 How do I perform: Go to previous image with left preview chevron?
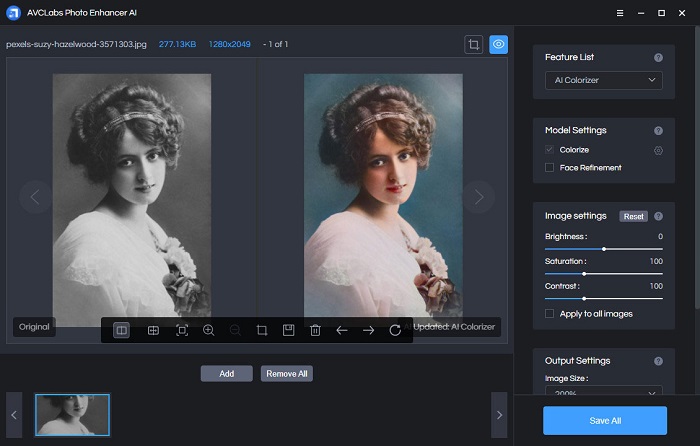pos(34,196)
